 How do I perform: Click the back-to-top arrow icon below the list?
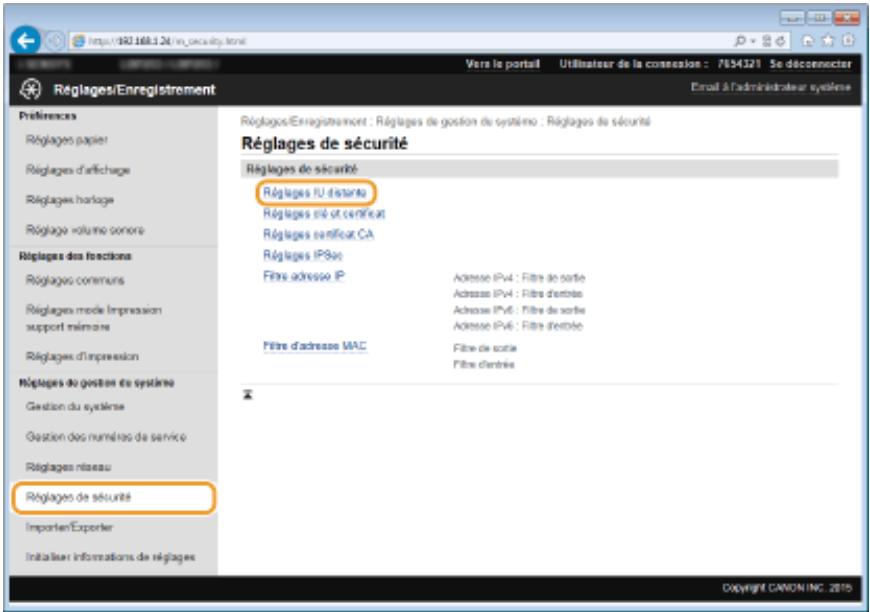247,394
